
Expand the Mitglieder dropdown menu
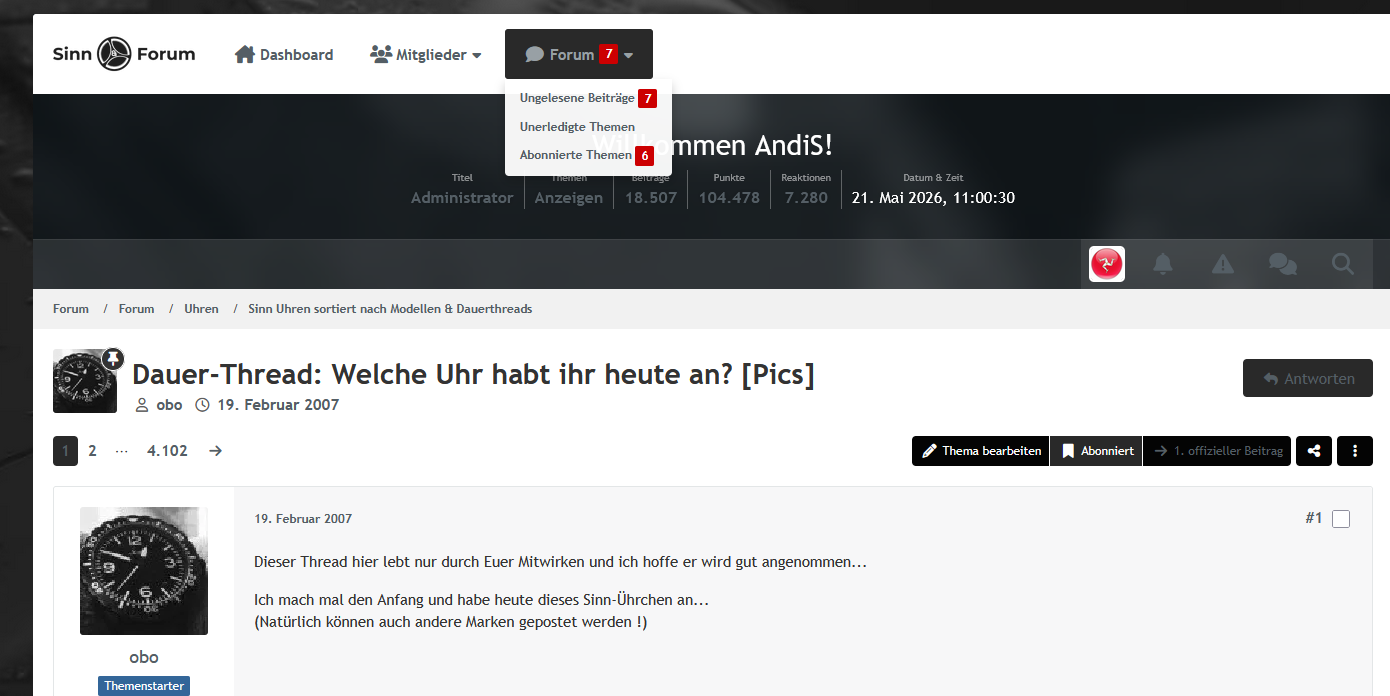426,55
